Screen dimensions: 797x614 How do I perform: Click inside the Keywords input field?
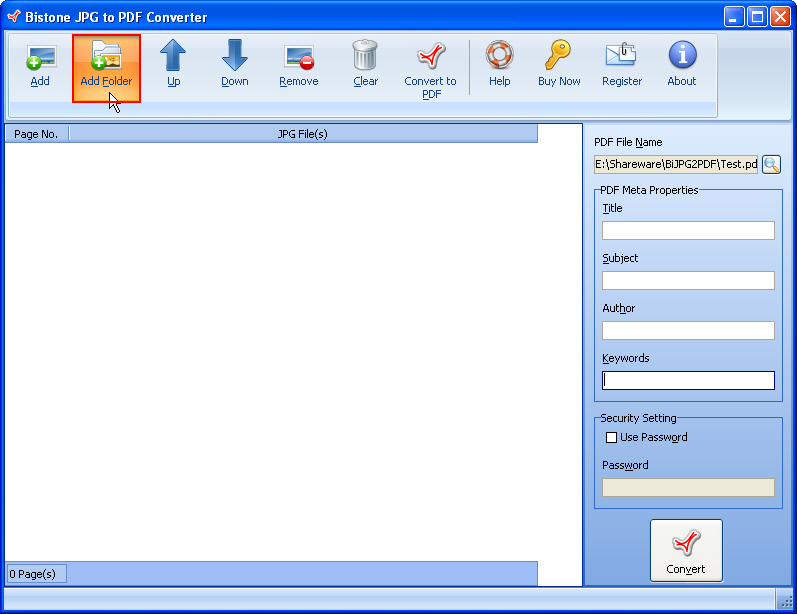tap(688, 381)
